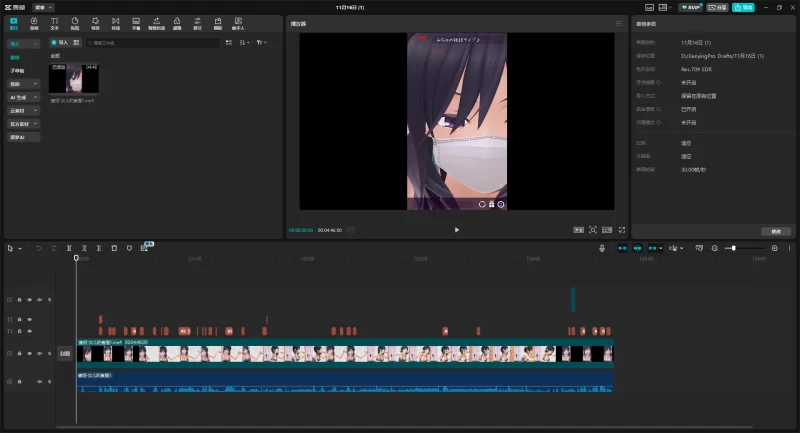Click the 修改 button in draft parameters
800x433 pixels.
coord(775,231)
